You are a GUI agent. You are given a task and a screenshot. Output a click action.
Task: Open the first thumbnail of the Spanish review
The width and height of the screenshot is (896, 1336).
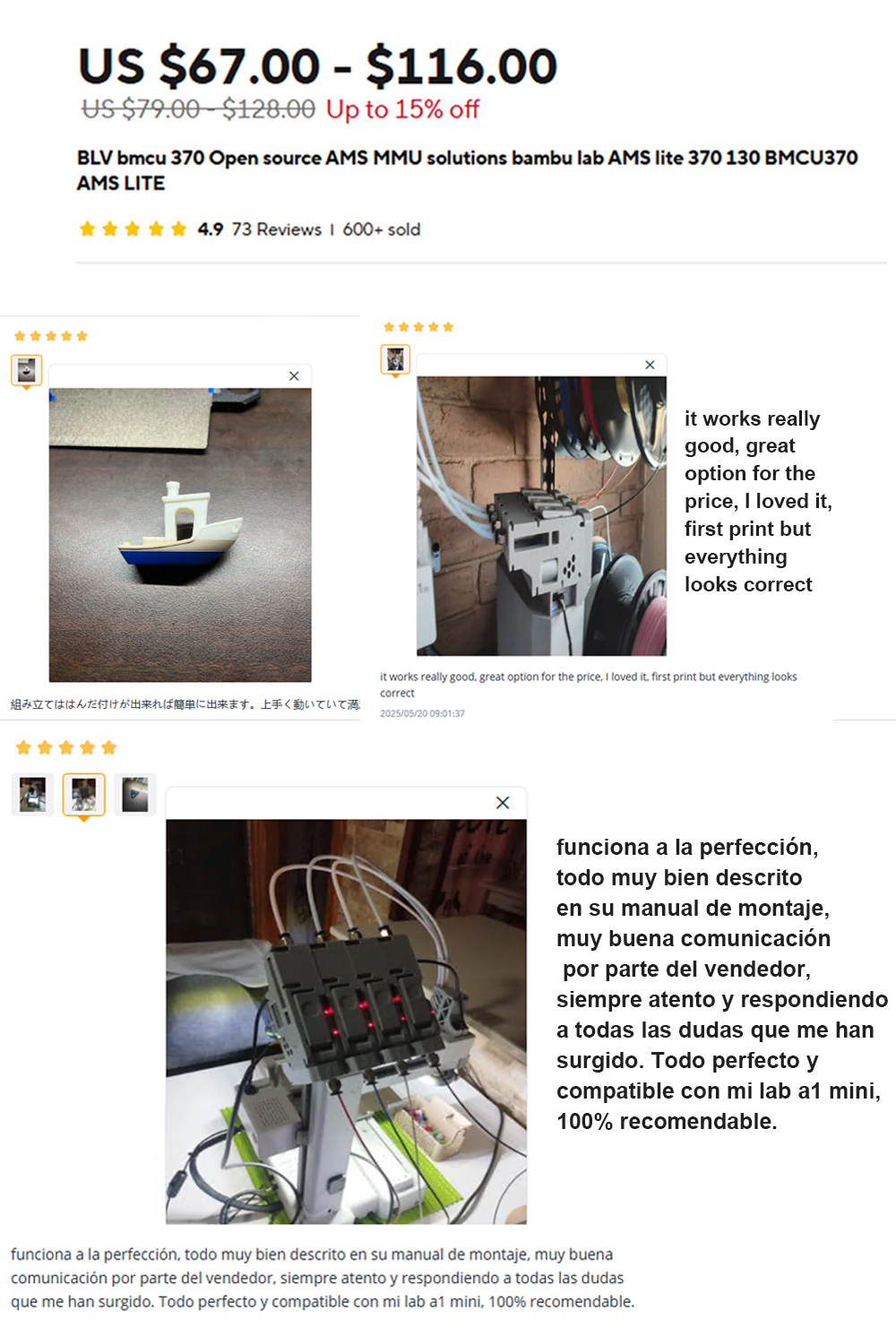pos(33,794)
